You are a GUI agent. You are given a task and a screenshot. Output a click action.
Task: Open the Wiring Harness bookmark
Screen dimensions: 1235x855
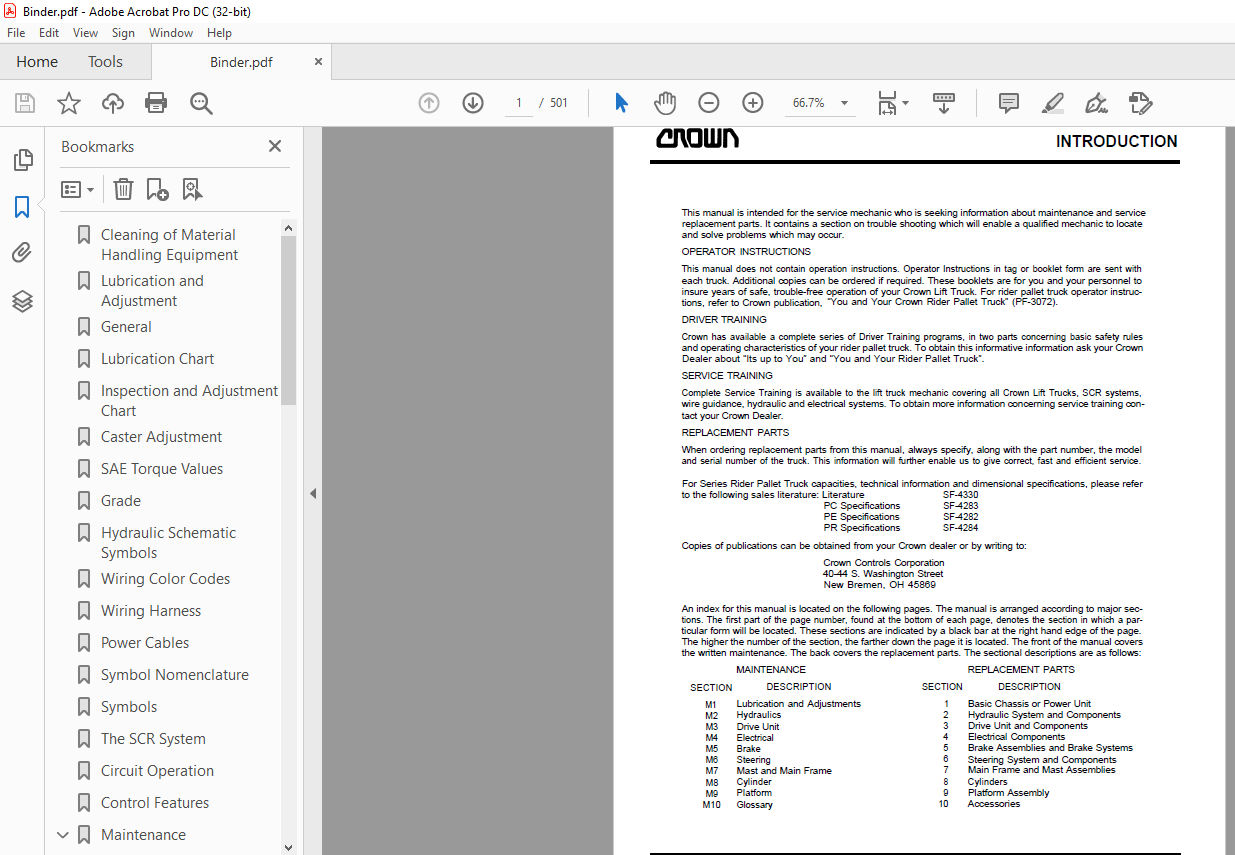coord(151,611)
